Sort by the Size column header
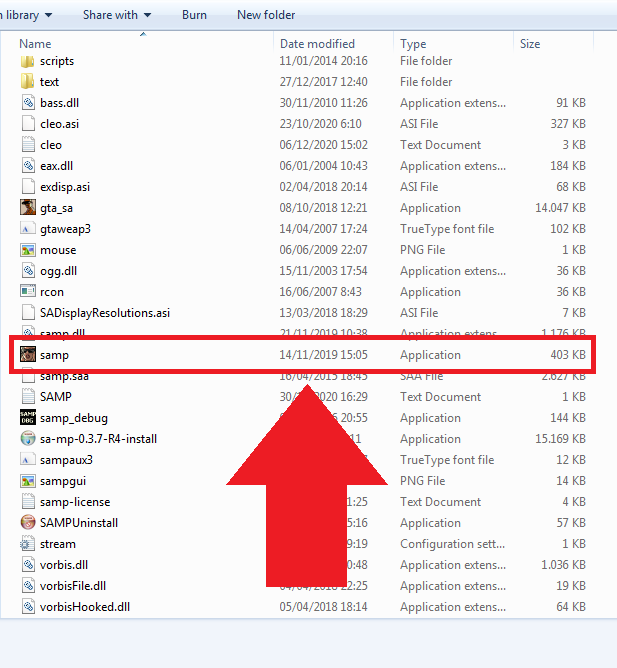The height and width of the screenshot is (668, 617). coord(530,44)
